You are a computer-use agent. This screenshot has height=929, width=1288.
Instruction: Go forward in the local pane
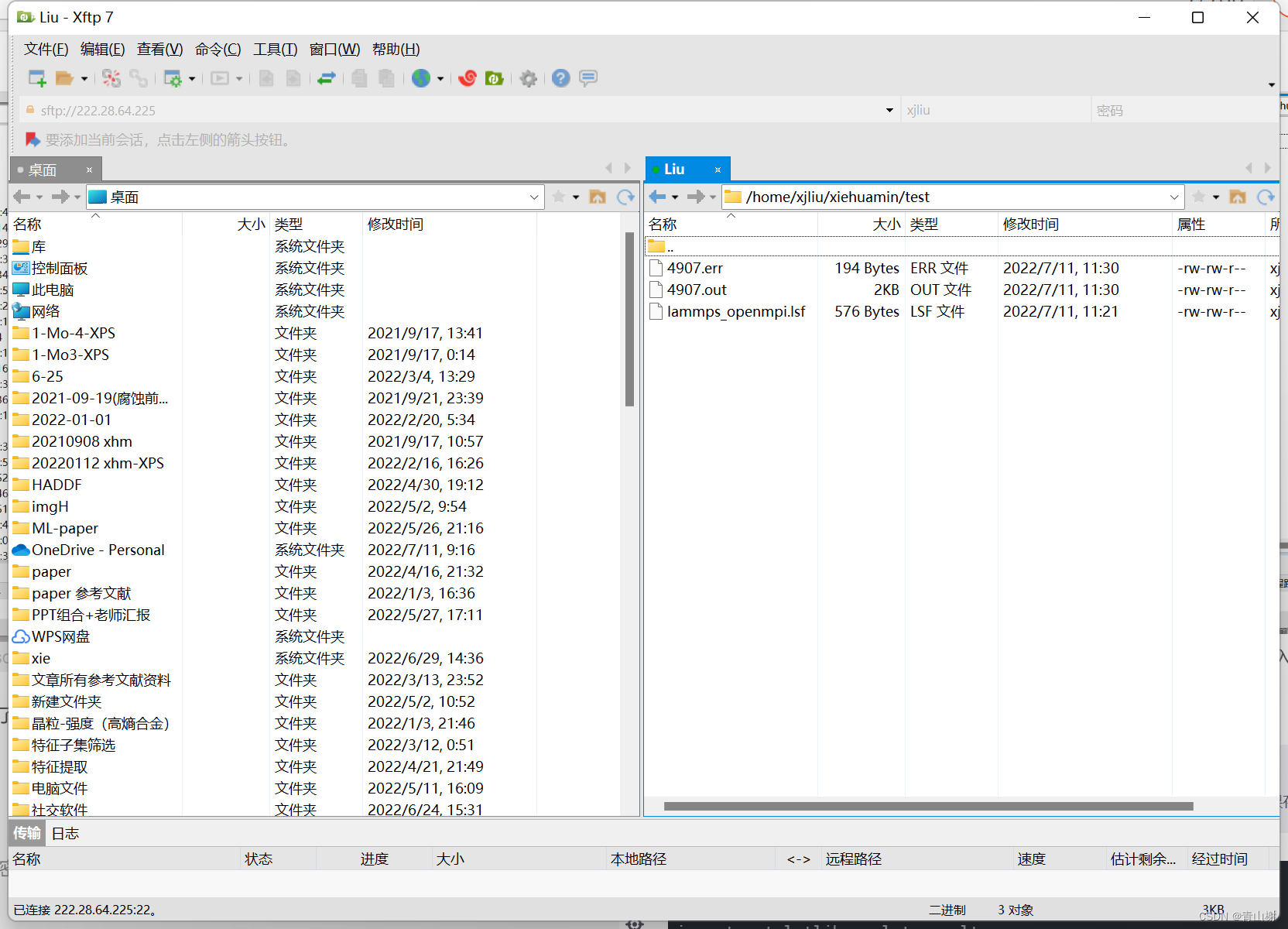point(60,197)
